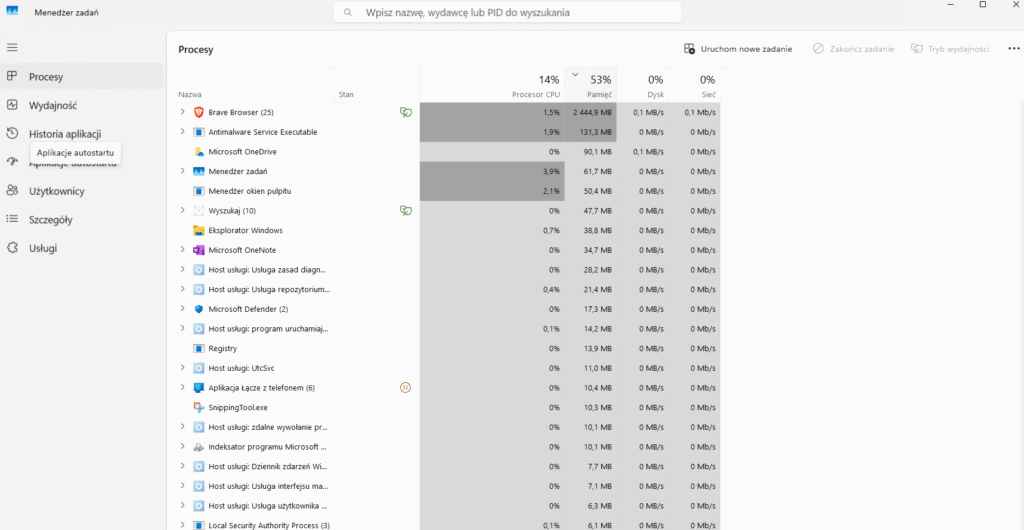Open the Procesy navigation tab
This screenshot has height=530, width=1024.
[x=82, y=76]
